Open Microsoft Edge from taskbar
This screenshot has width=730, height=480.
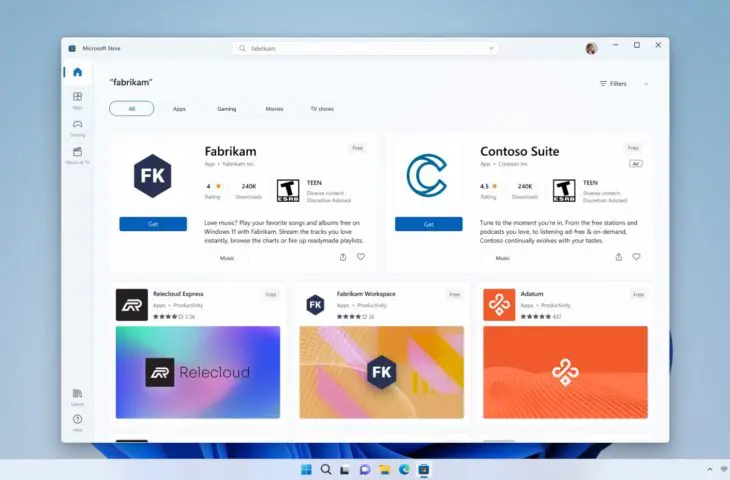404,470
